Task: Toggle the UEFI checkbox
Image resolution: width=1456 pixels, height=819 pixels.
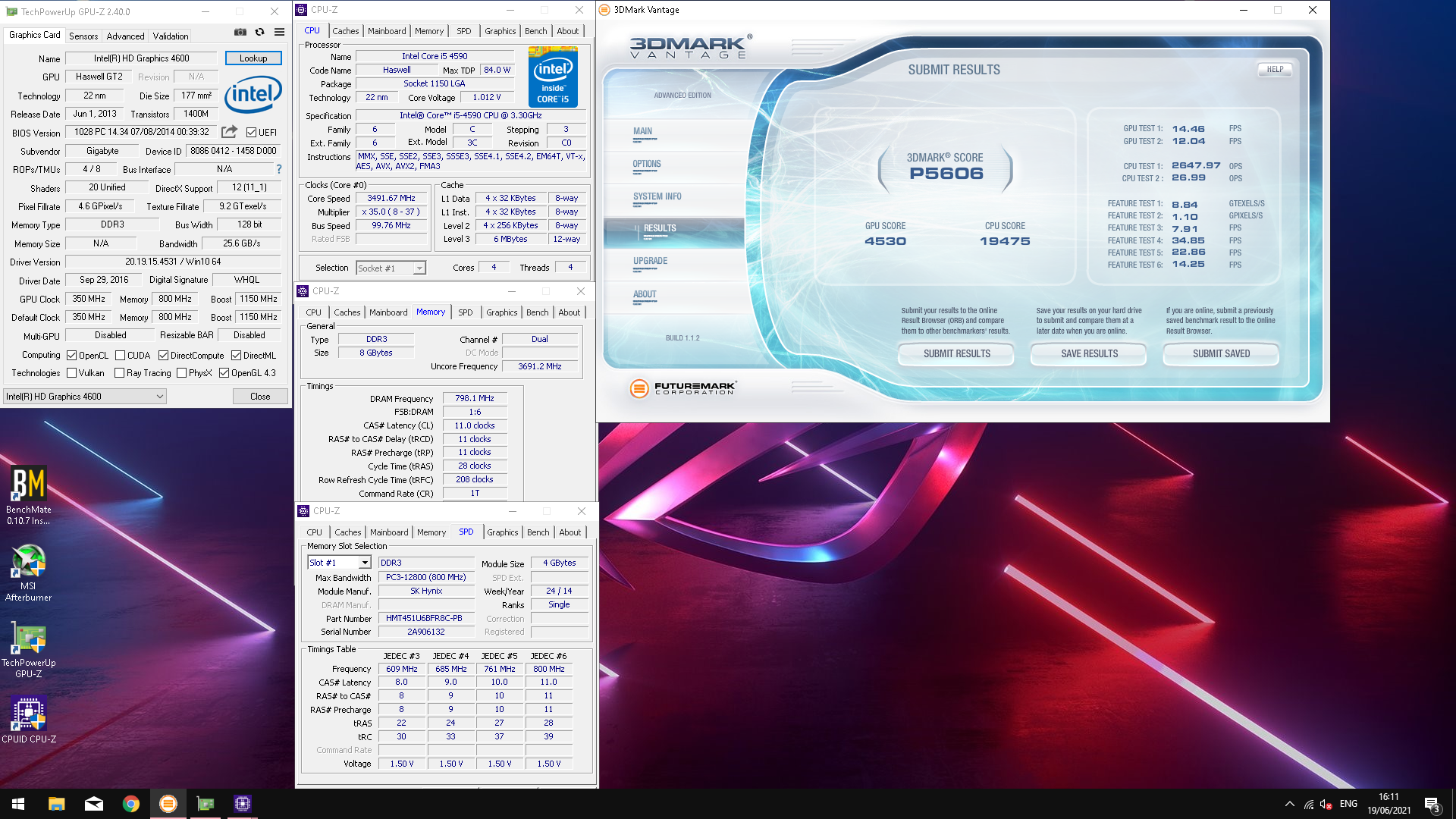Action: [251, 132]
